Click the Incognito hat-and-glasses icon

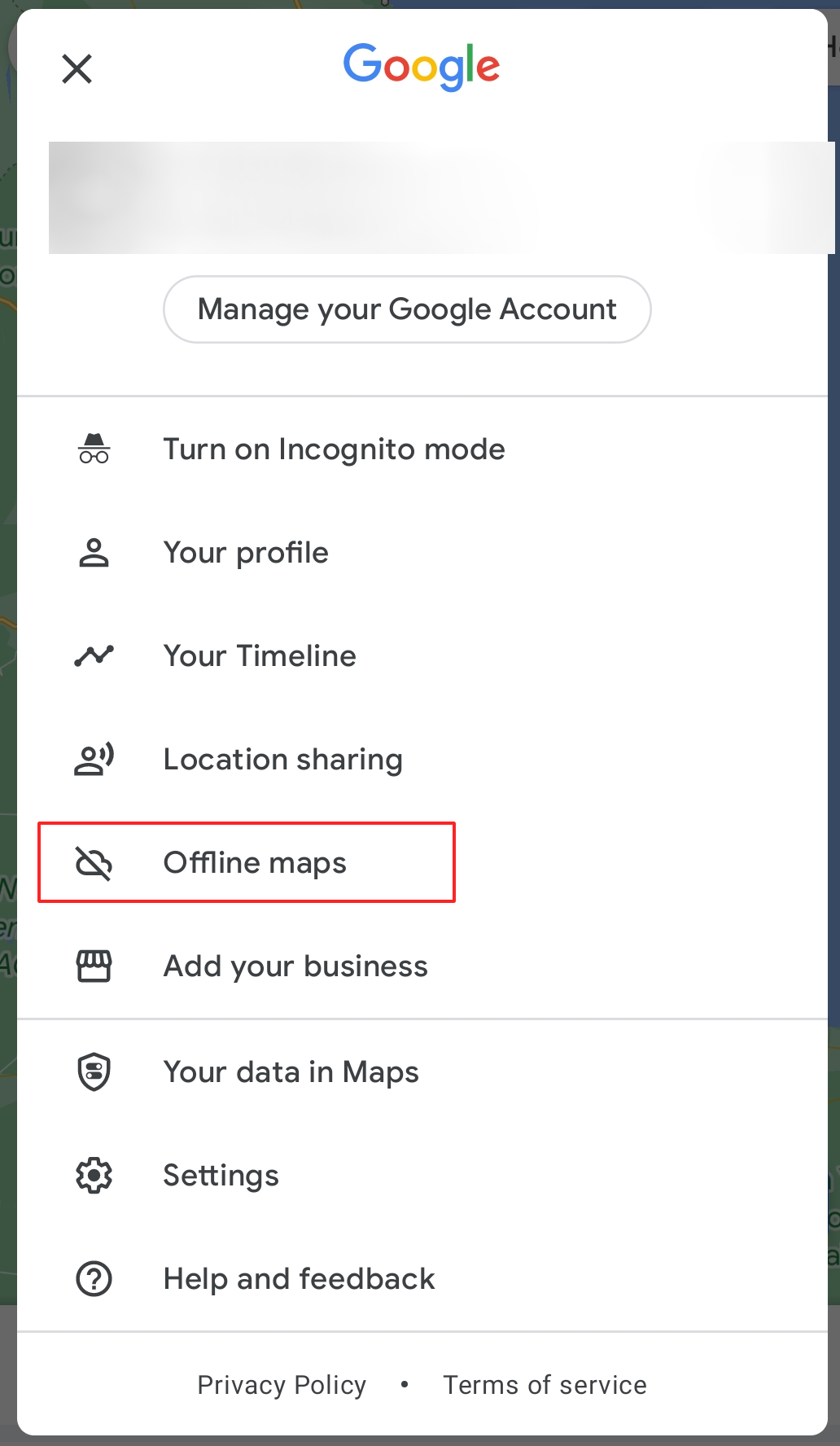click(x=94, y=449)
